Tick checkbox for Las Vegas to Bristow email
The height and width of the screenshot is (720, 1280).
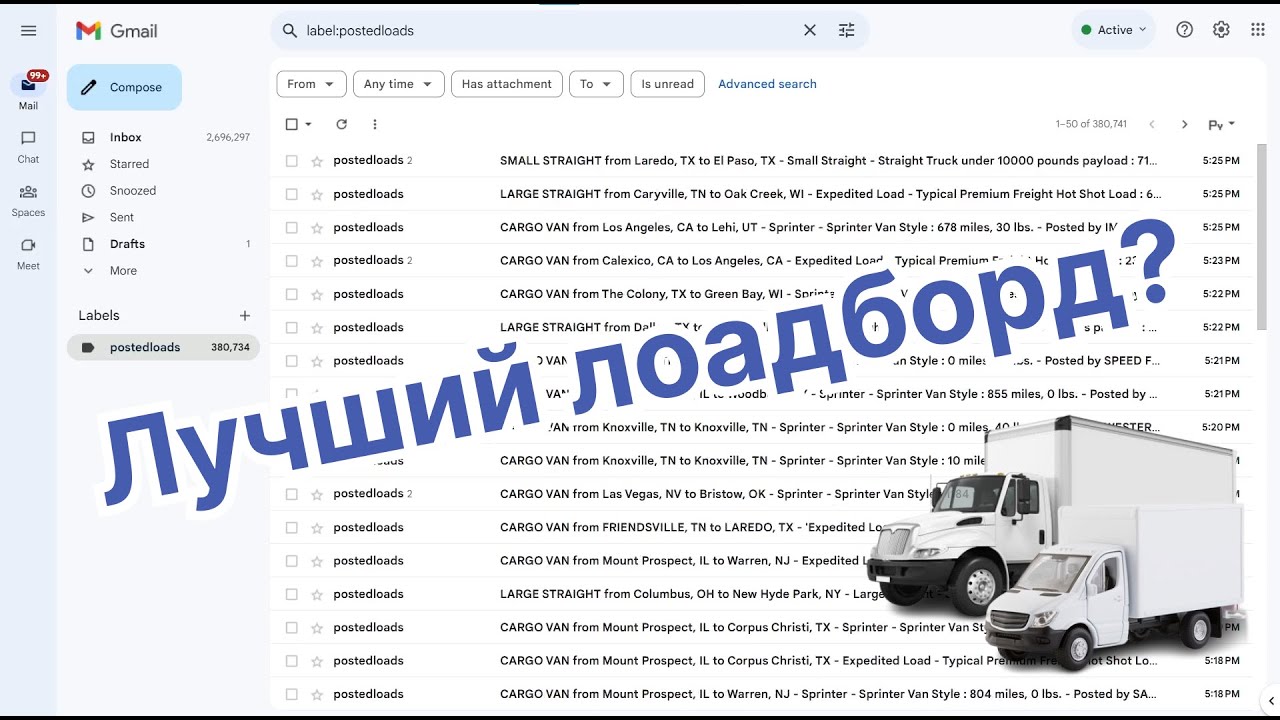(x=292, y=494)
